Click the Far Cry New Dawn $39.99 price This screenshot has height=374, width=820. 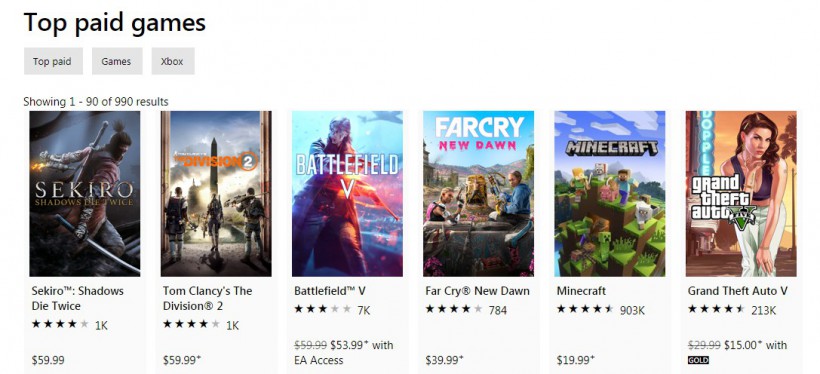(444, 360)
